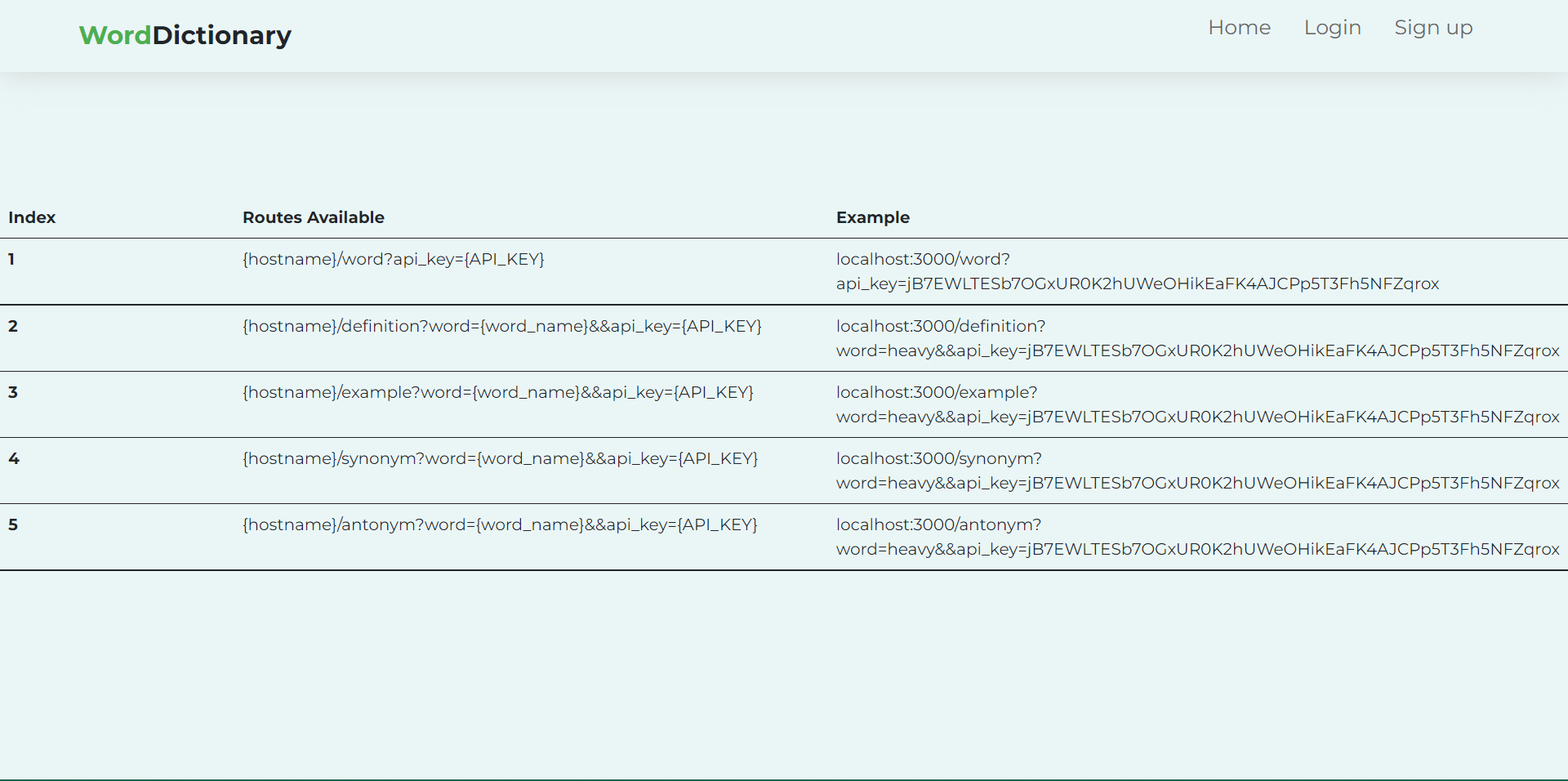Click the Example column header

[872, 217]
